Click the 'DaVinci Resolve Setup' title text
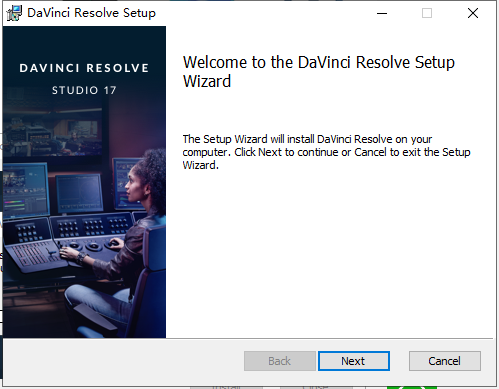499x389 pixels. pyautogui.click(x=91, y=13)
